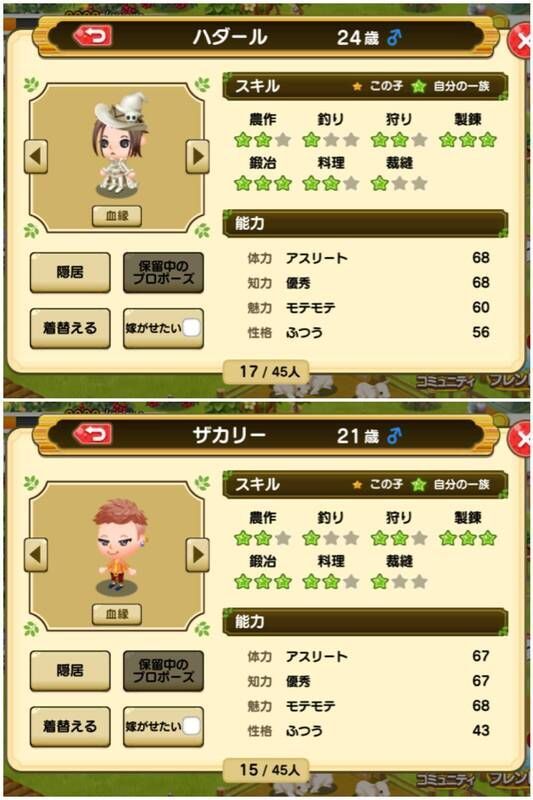Open ザカリー's 保留中のプロポーズ pending proposals
Image resolution: width=533 pixels, height=800 pixels.
point(163,671)
